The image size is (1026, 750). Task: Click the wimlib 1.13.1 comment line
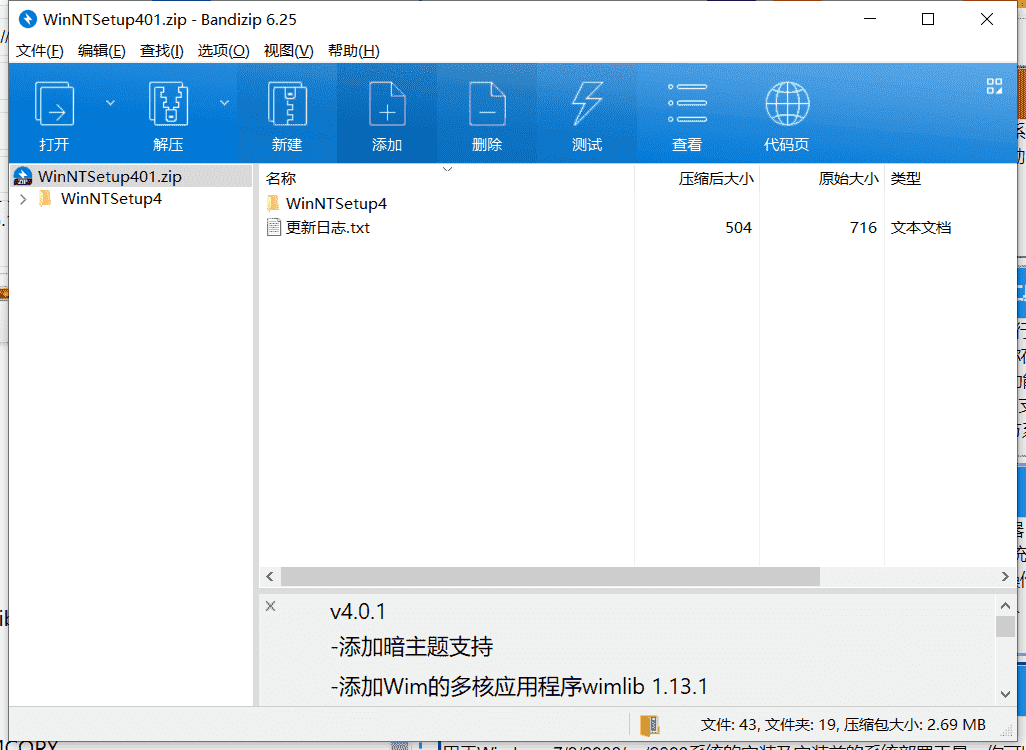519,687
